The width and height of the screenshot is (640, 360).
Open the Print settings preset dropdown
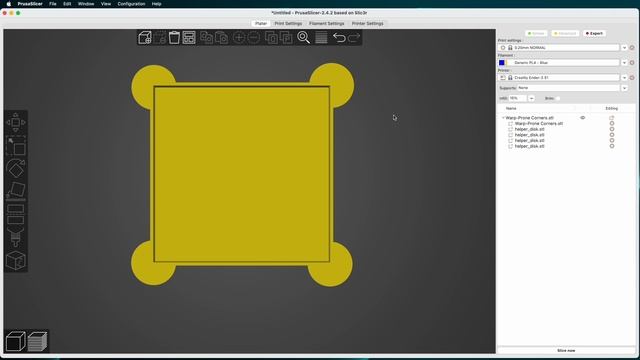[624, 48]
